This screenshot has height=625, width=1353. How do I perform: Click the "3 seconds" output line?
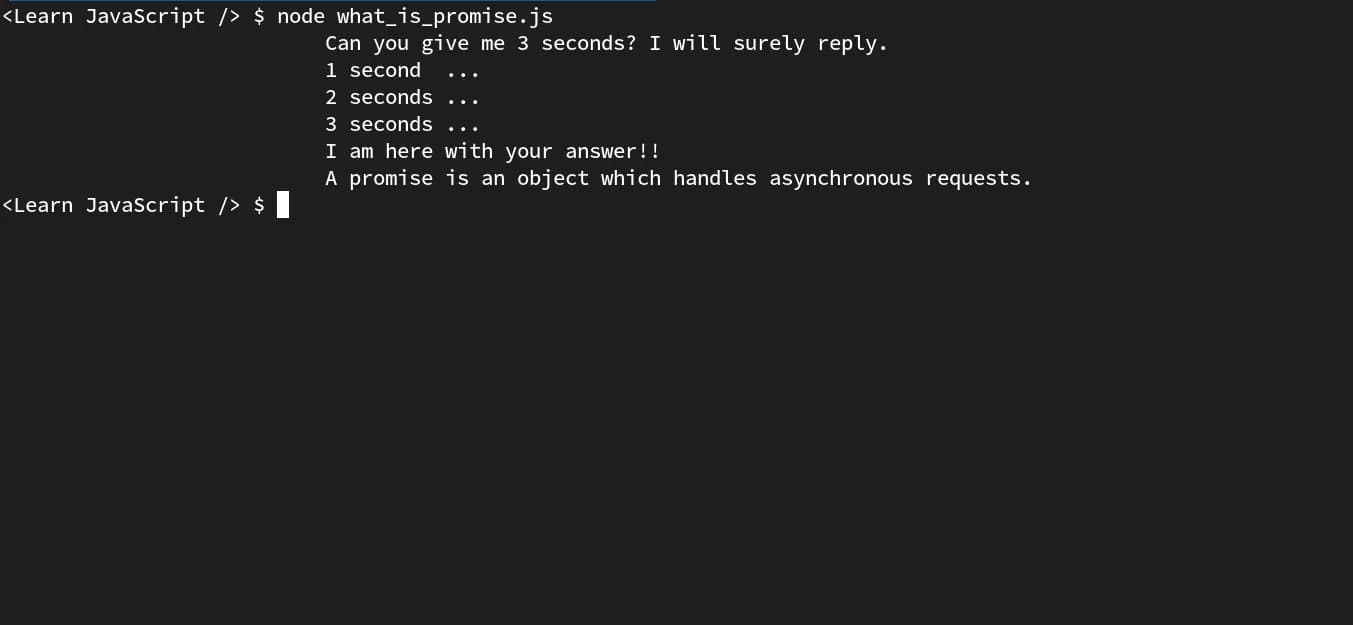click(x=379, y=125)
